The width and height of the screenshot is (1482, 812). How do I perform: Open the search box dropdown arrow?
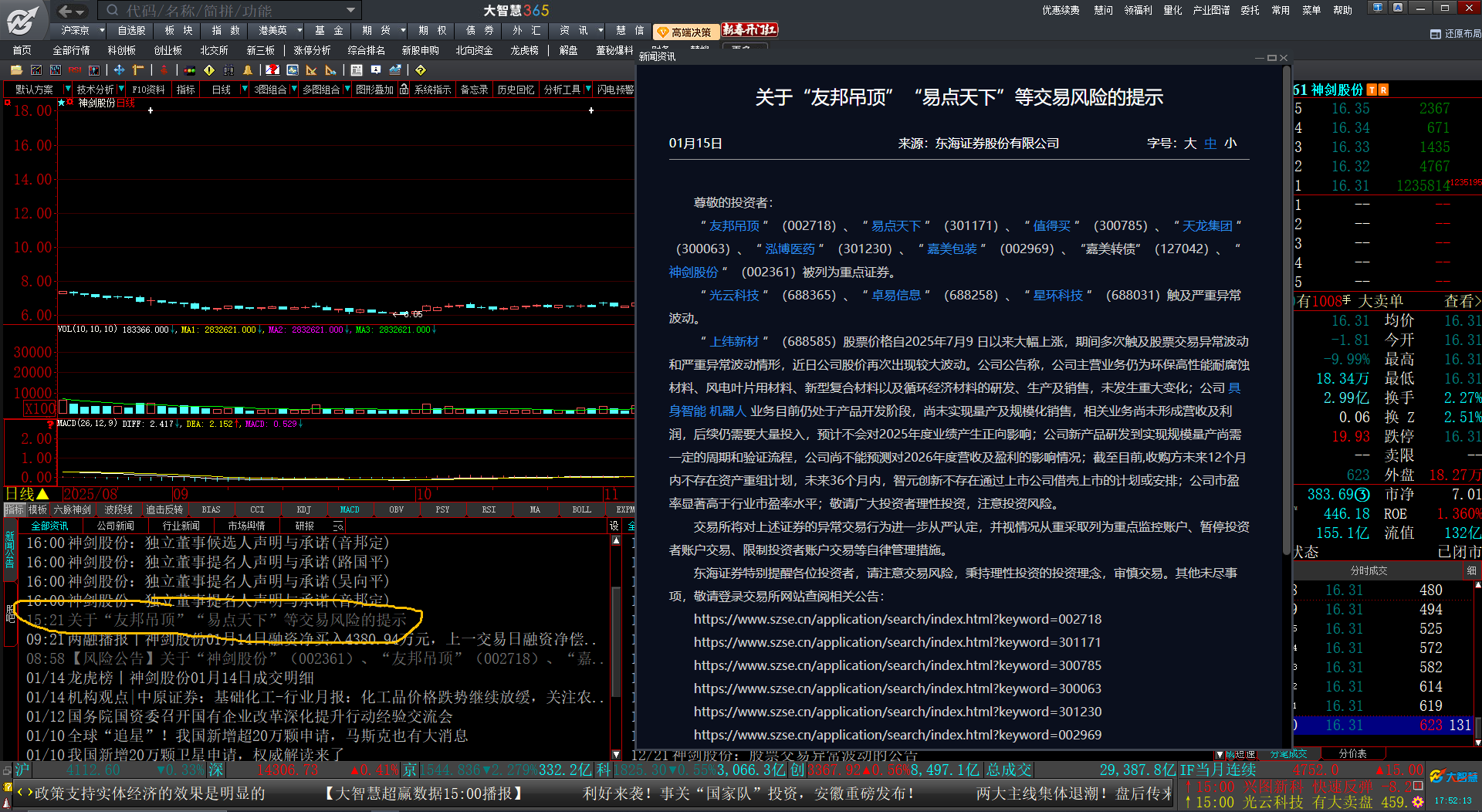point(350,11)
